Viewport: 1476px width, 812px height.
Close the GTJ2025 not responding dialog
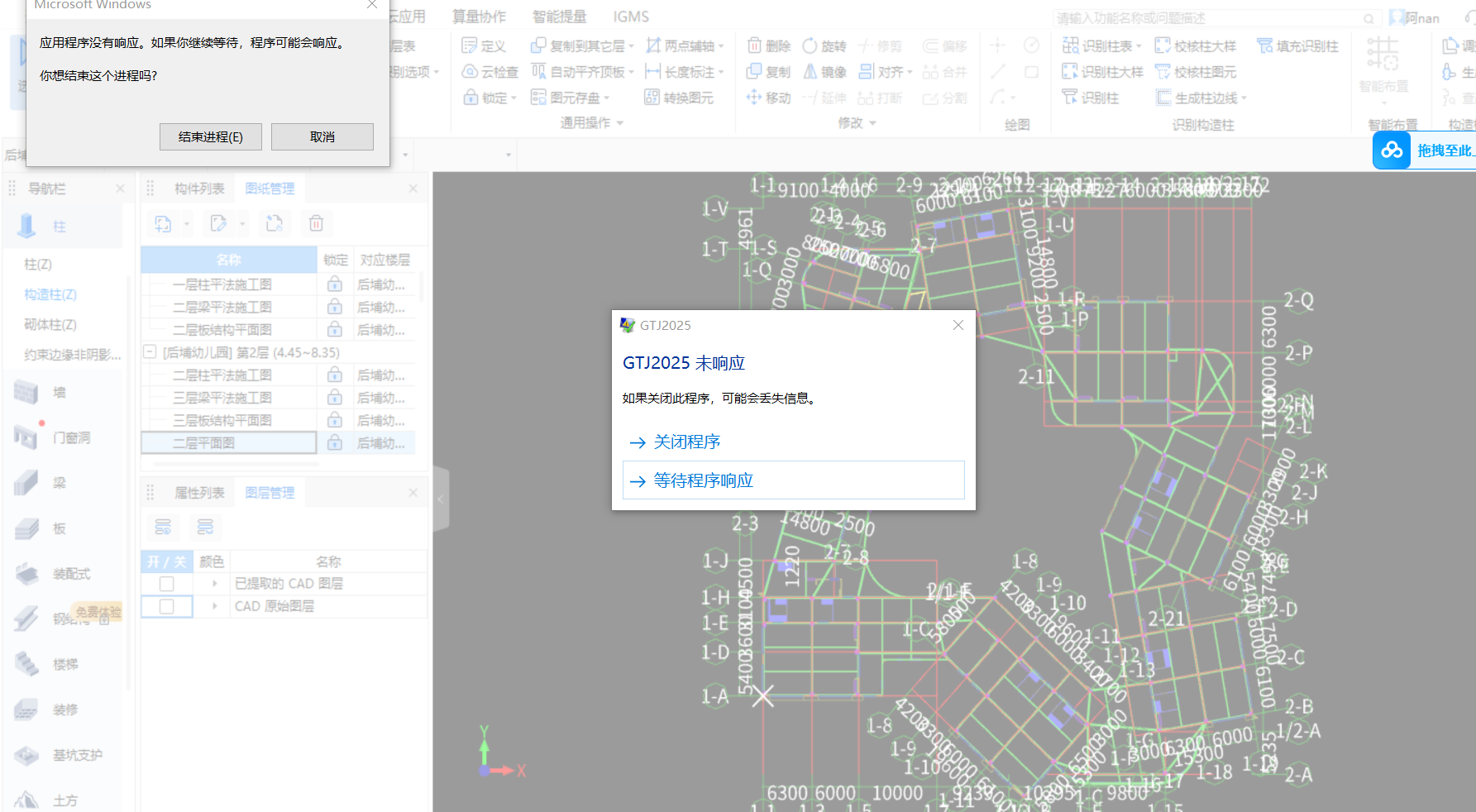pos(958,325)
